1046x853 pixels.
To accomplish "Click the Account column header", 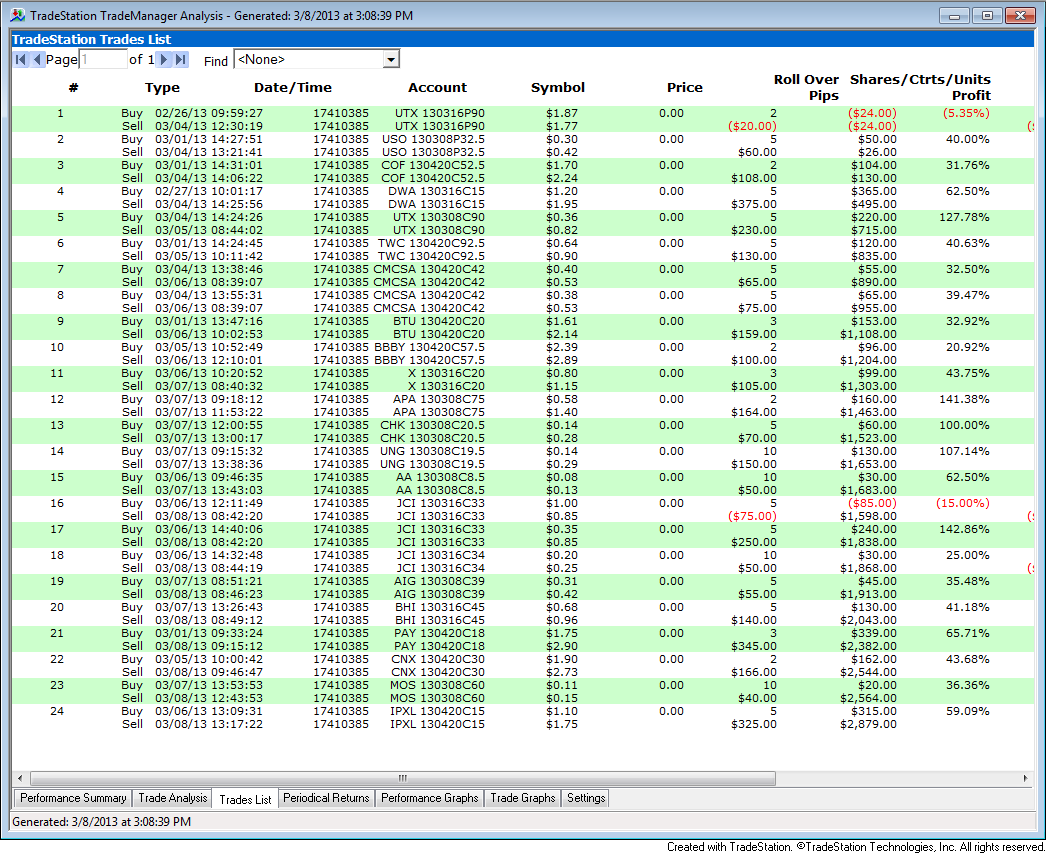I will [x=438, y=87].
